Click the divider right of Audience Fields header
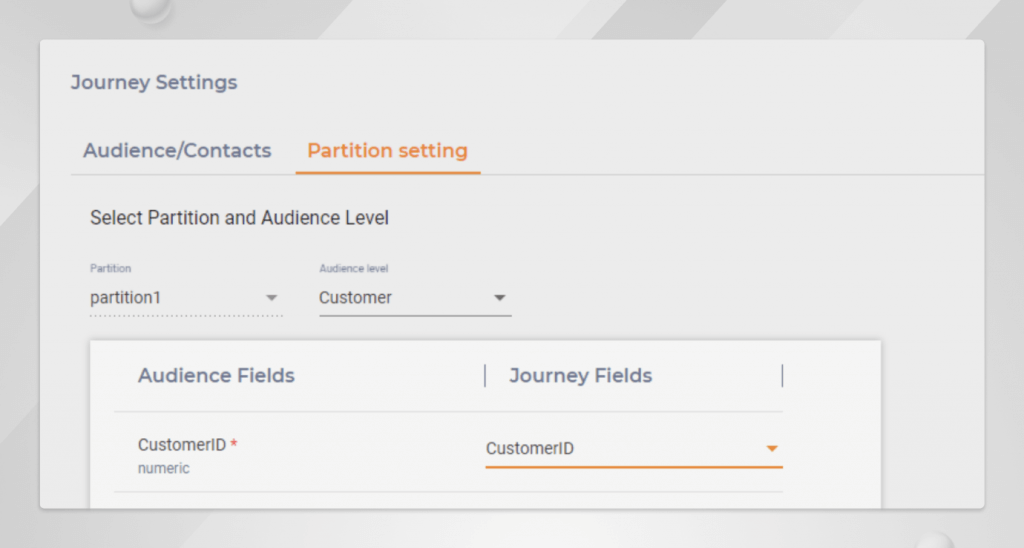 click(485, 376)
